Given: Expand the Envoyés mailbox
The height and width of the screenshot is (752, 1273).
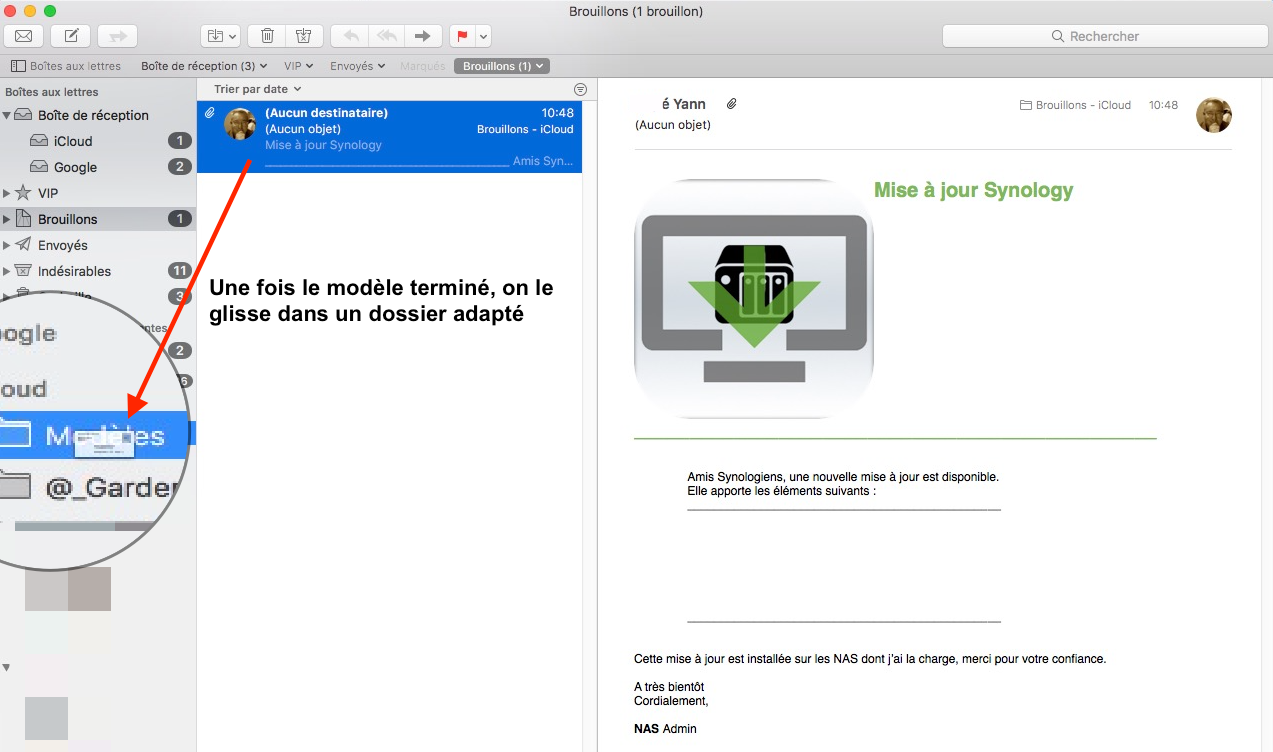Looking at the screenshot, I should click(x=7, y=245).
